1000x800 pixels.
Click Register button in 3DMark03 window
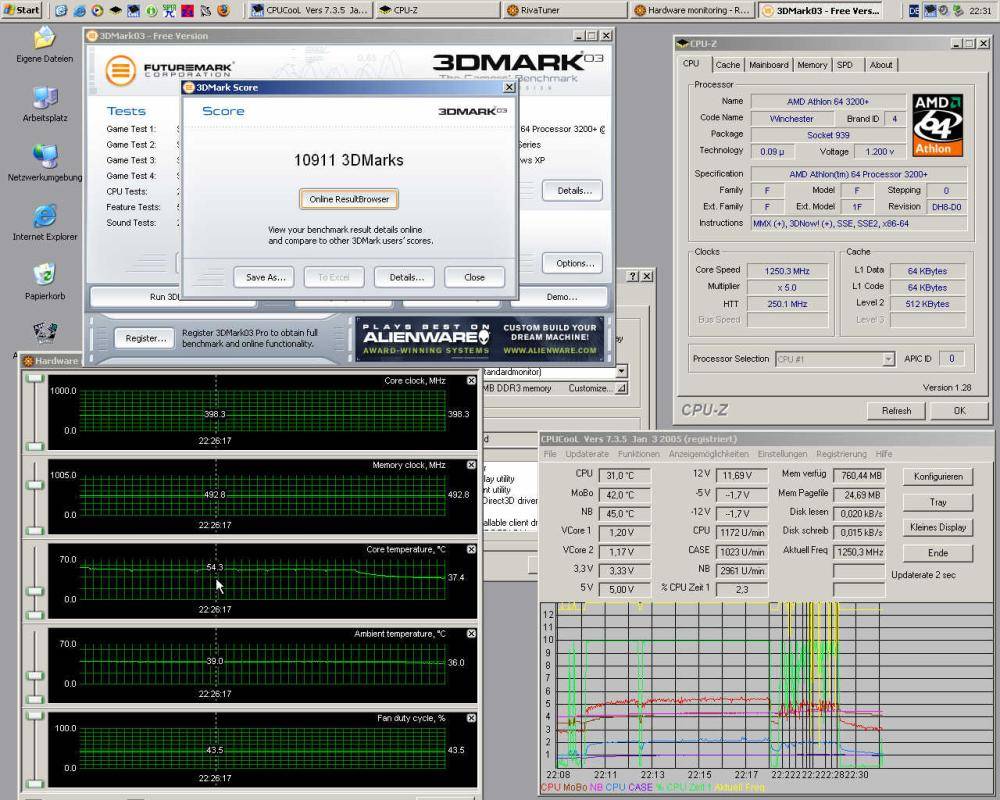tap(145, 338)
